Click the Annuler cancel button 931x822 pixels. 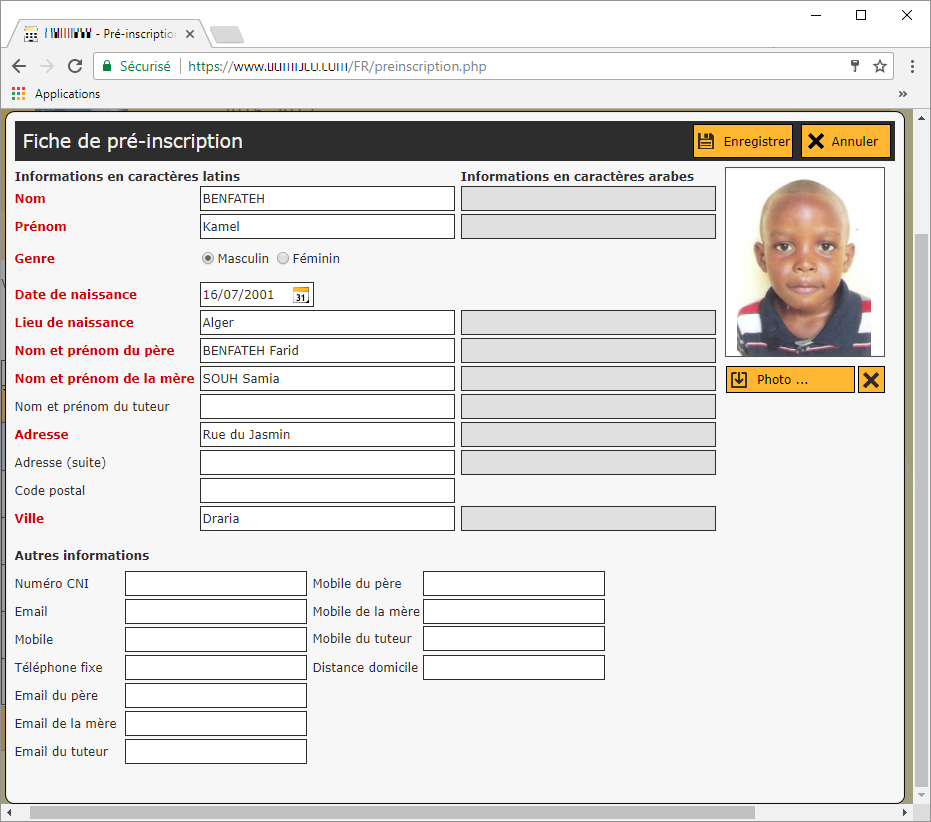coord(846,141)
